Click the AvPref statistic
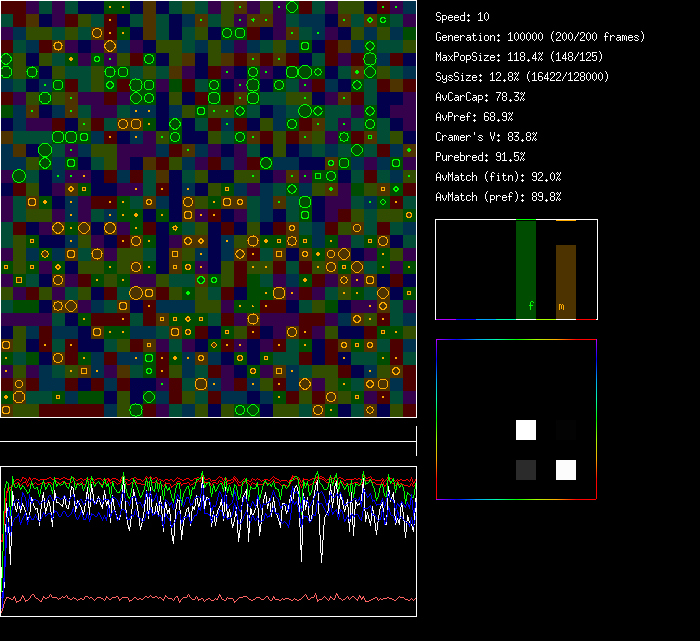The width and height of the screenshot is (700, 641). (474, 117)
